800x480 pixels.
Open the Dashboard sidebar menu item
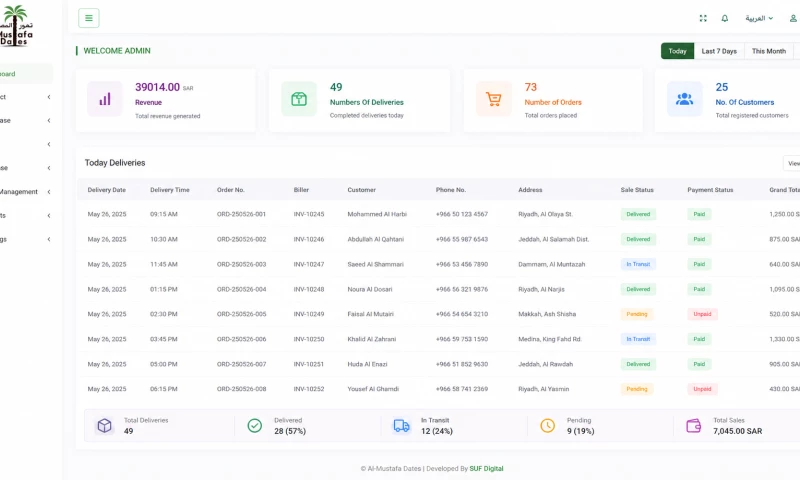point(26,74)
